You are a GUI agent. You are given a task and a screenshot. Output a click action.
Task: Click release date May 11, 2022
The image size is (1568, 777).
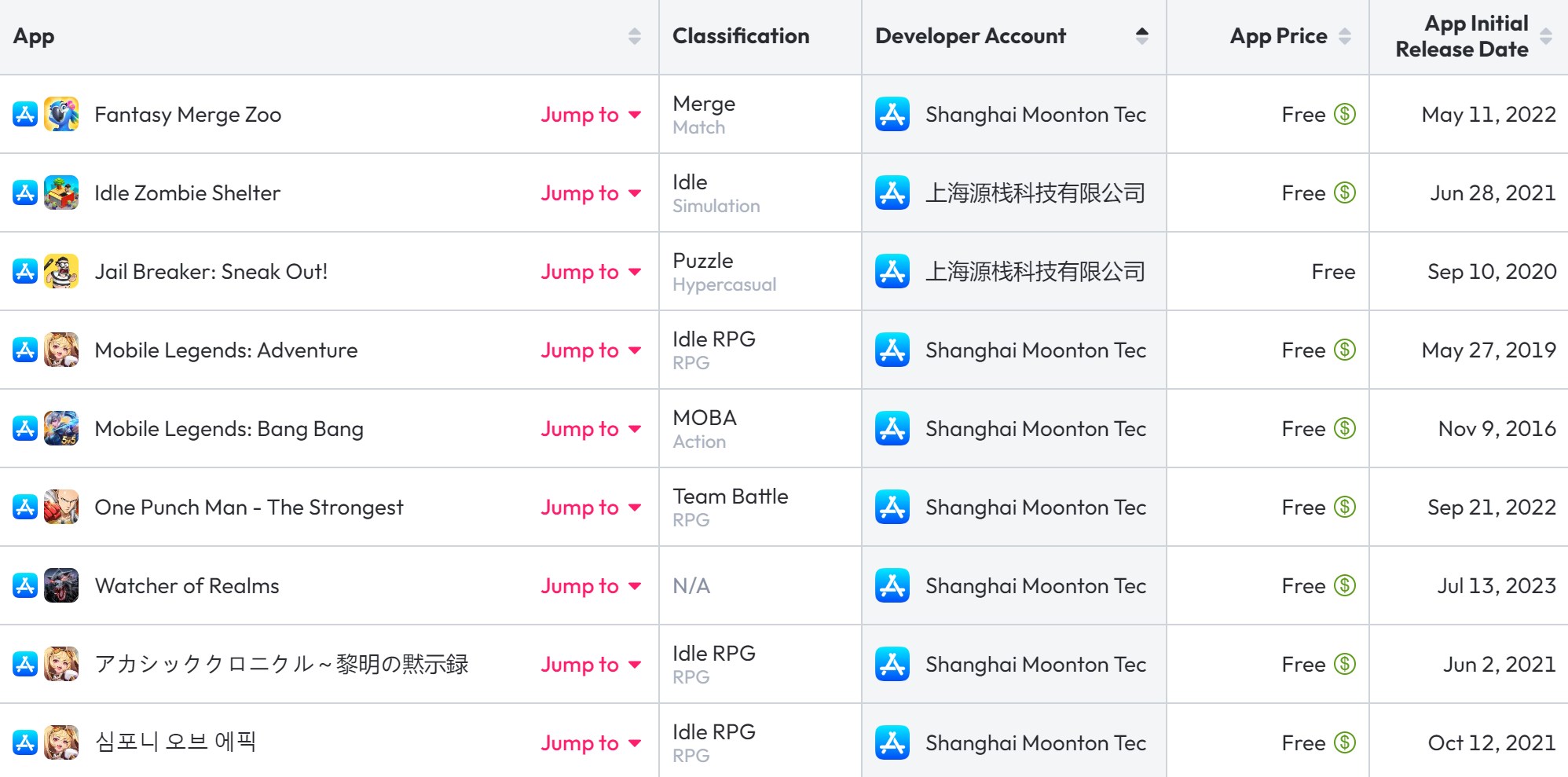click(x=1489, y=115)
